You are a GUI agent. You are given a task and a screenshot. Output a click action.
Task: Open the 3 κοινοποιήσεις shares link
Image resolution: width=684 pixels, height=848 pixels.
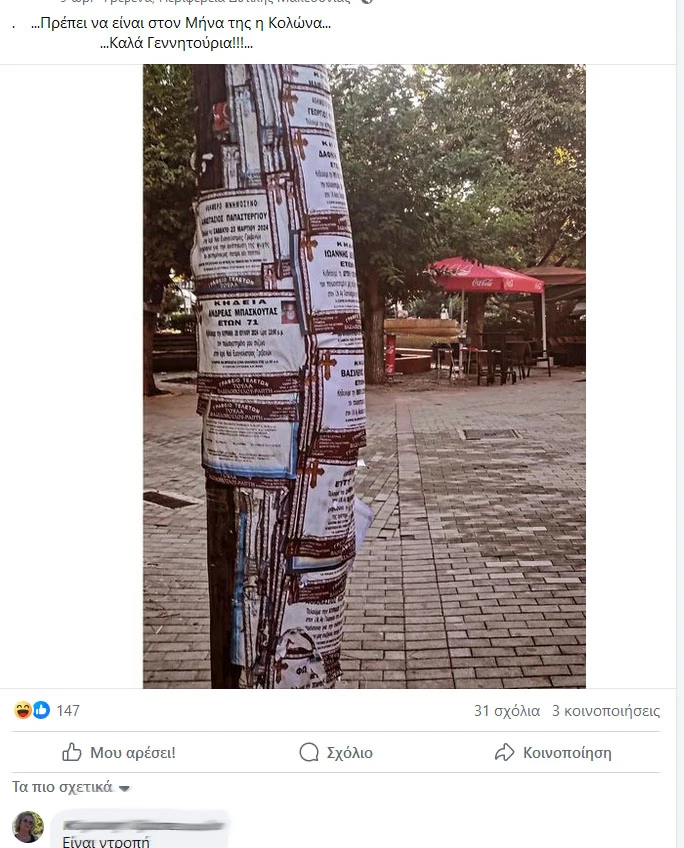click(x=606, y=711)
